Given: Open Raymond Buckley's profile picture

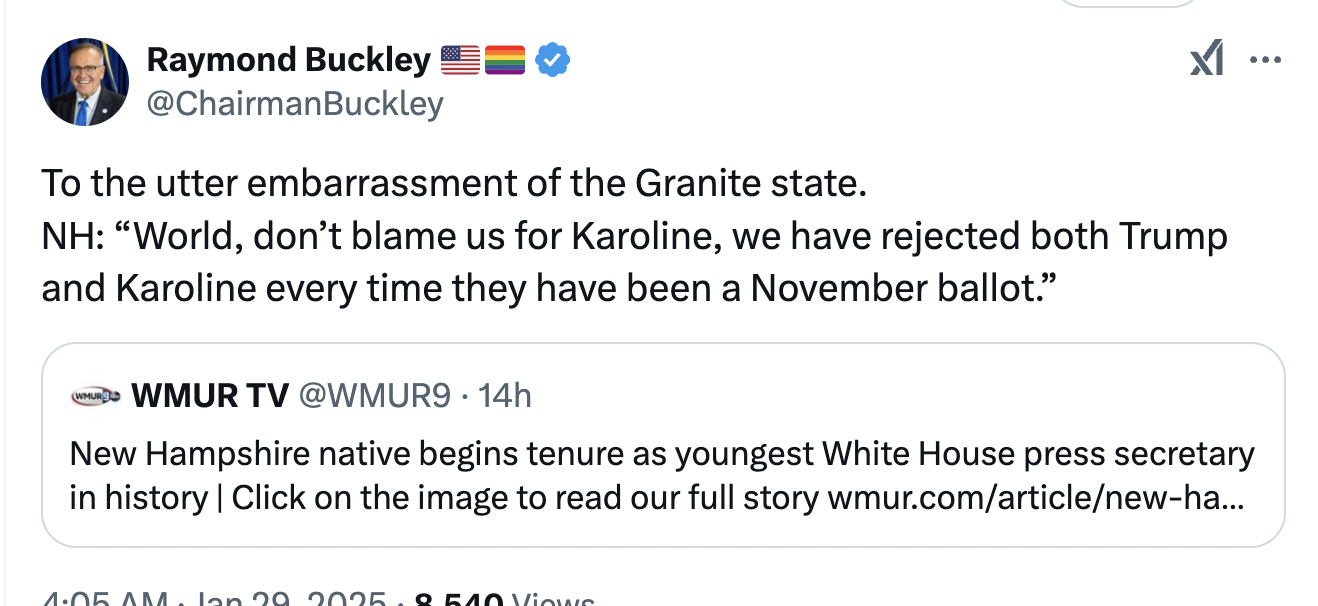Looking at the screenshot, I should coord(85,82).
